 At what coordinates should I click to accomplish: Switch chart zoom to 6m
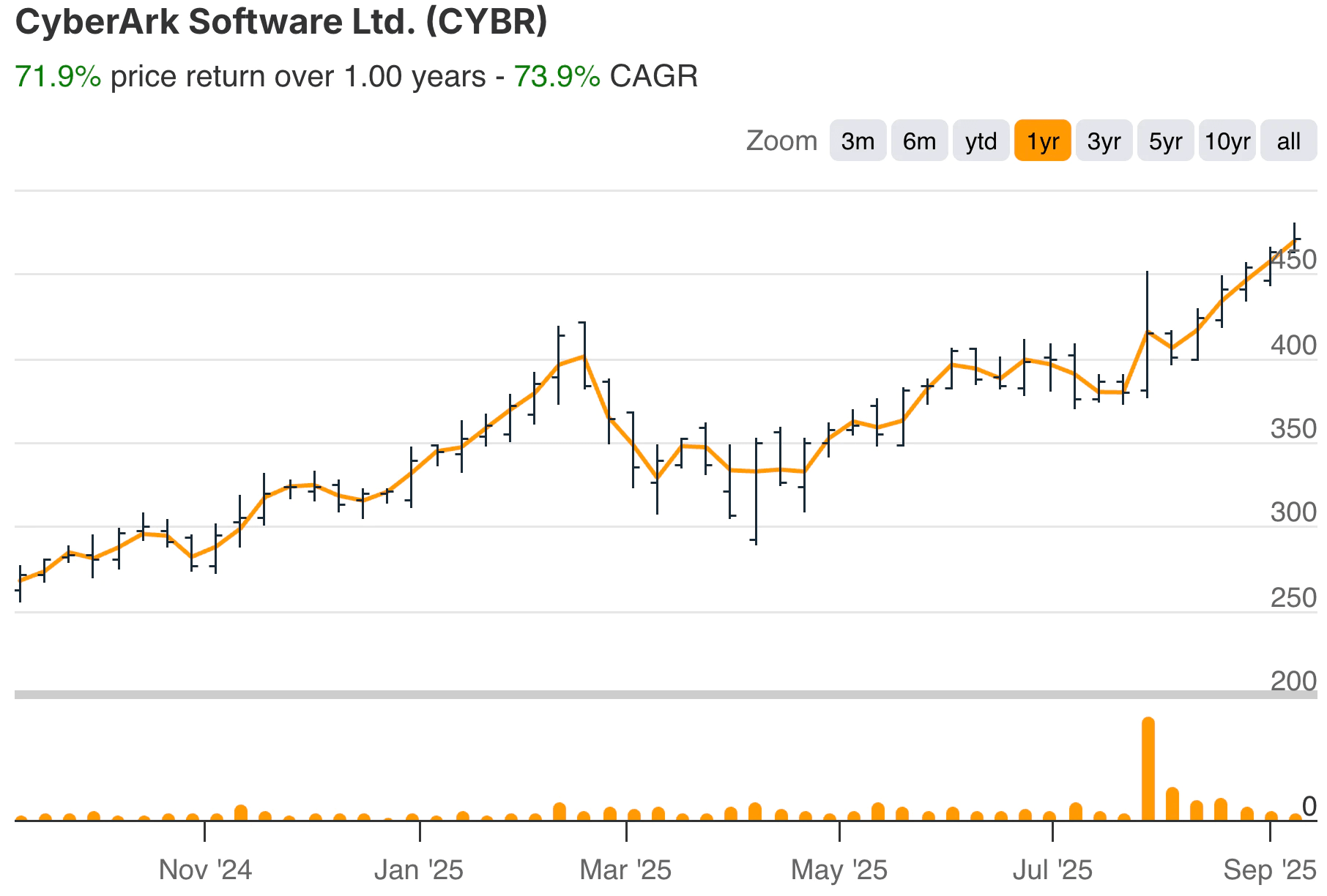tap(919, 141)
